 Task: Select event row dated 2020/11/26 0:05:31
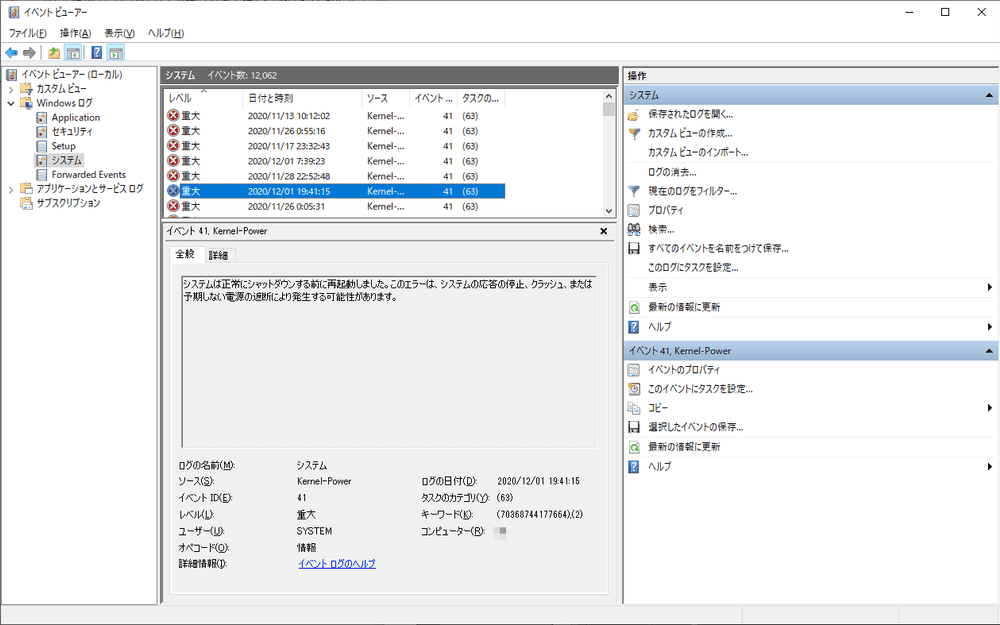[x=334, y=207]
